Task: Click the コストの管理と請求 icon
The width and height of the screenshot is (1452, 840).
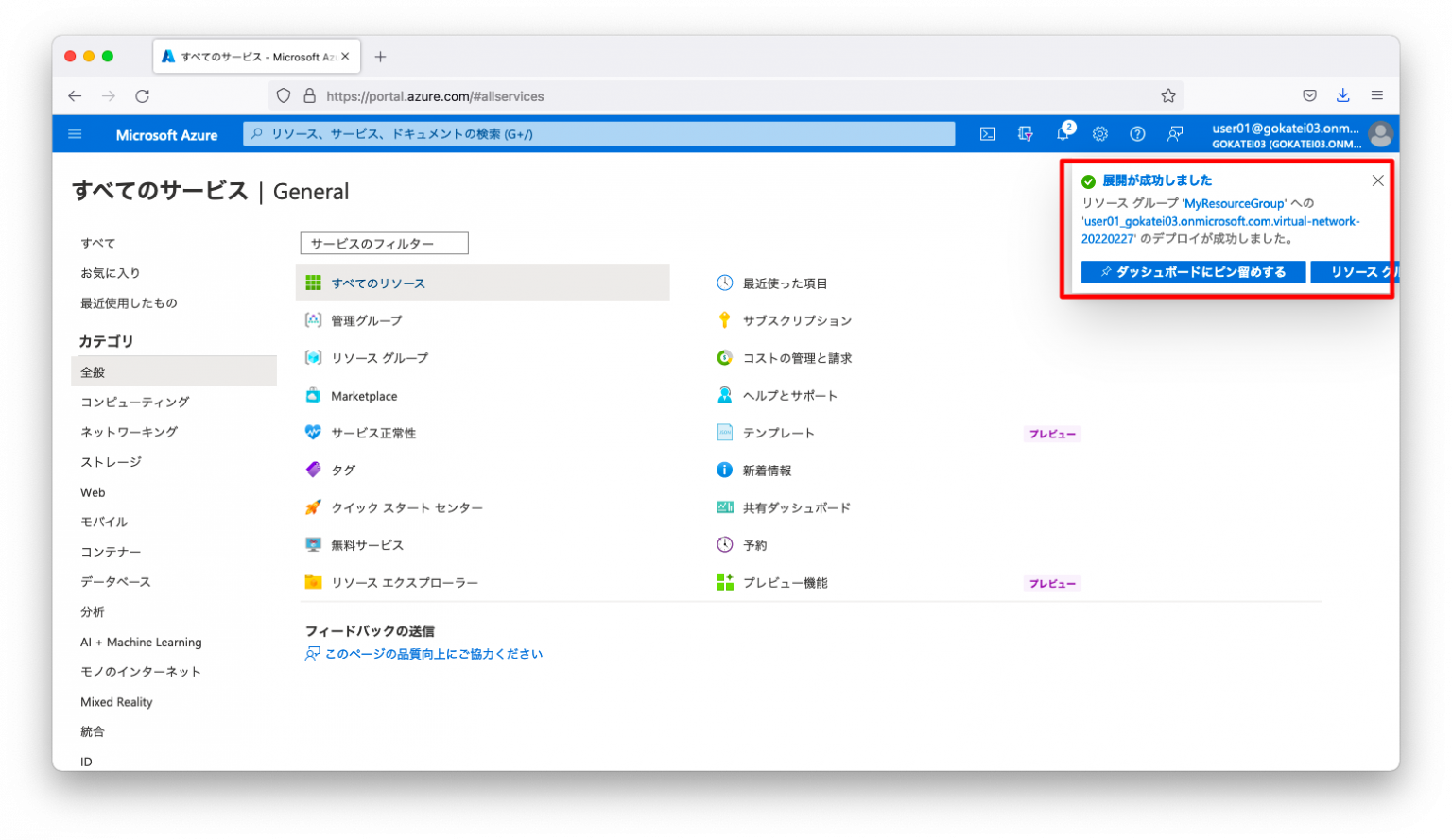Action: 724,357
